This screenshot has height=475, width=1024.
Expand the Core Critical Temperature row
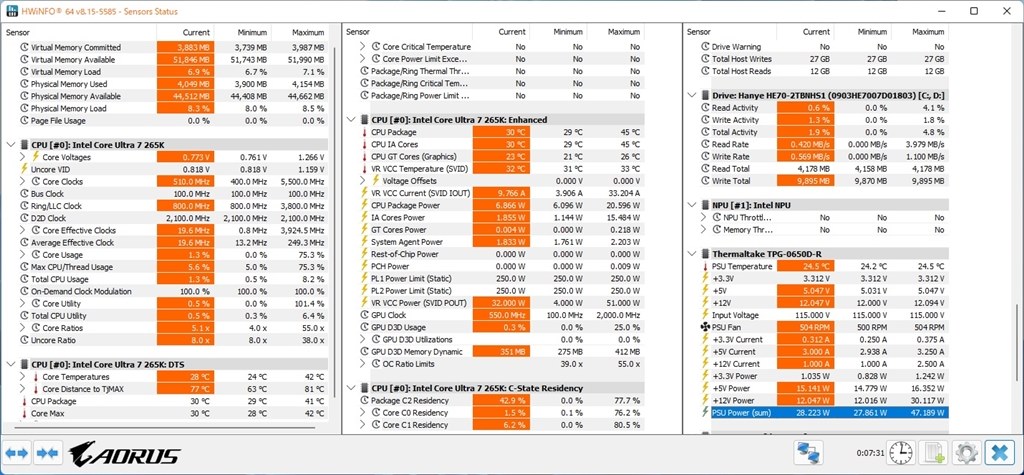pyautogui.click(x=364, y=47)
